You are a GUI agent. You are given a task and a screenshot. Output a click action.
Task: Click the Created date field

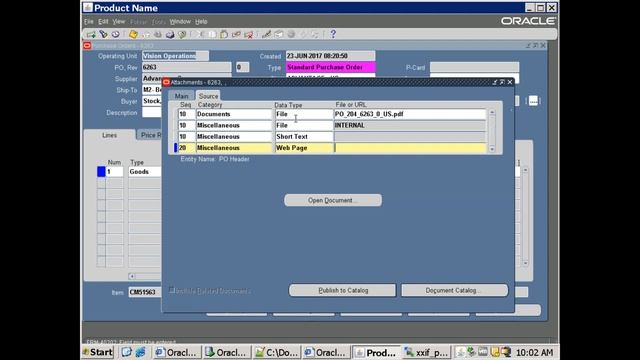click(331, 56)
